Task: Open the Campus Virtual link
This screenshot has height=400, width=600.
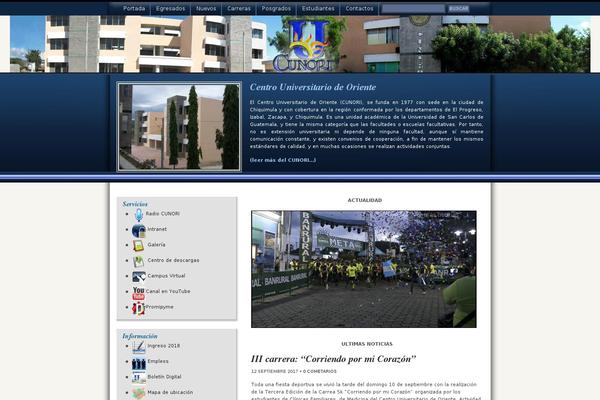Action: click(x=166, y=276)
